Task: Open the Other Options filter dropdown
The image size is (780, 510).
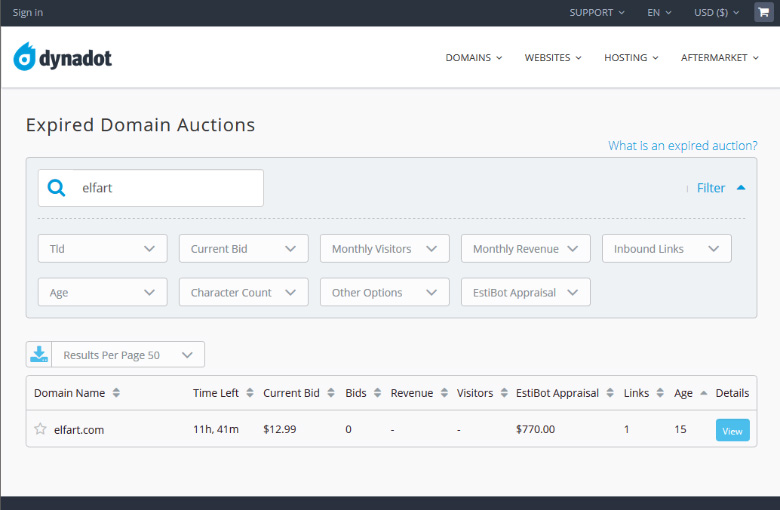Action: point(385,292)
